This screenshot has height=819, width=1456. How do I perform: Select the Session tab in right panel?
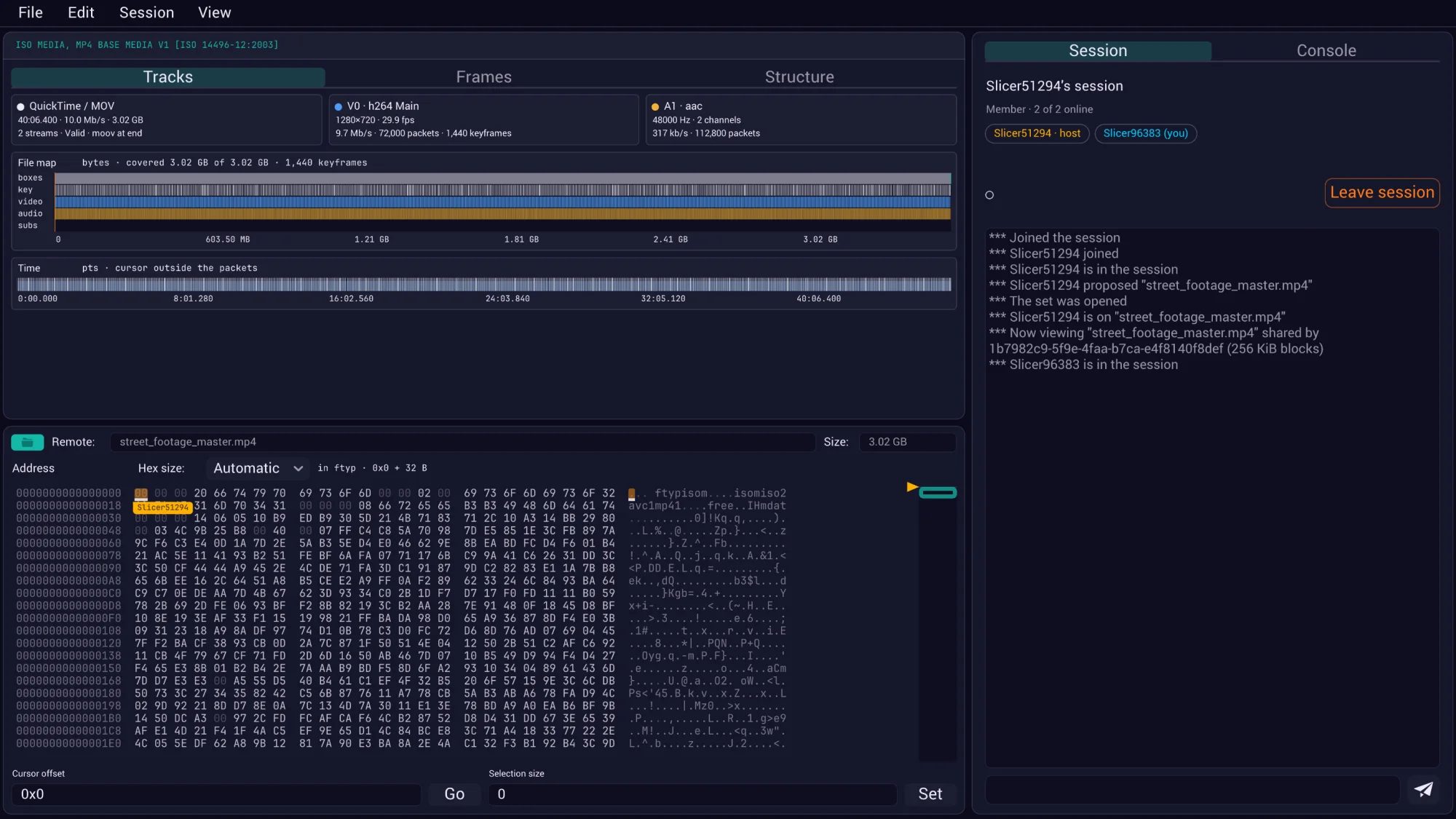(1098, 50)
